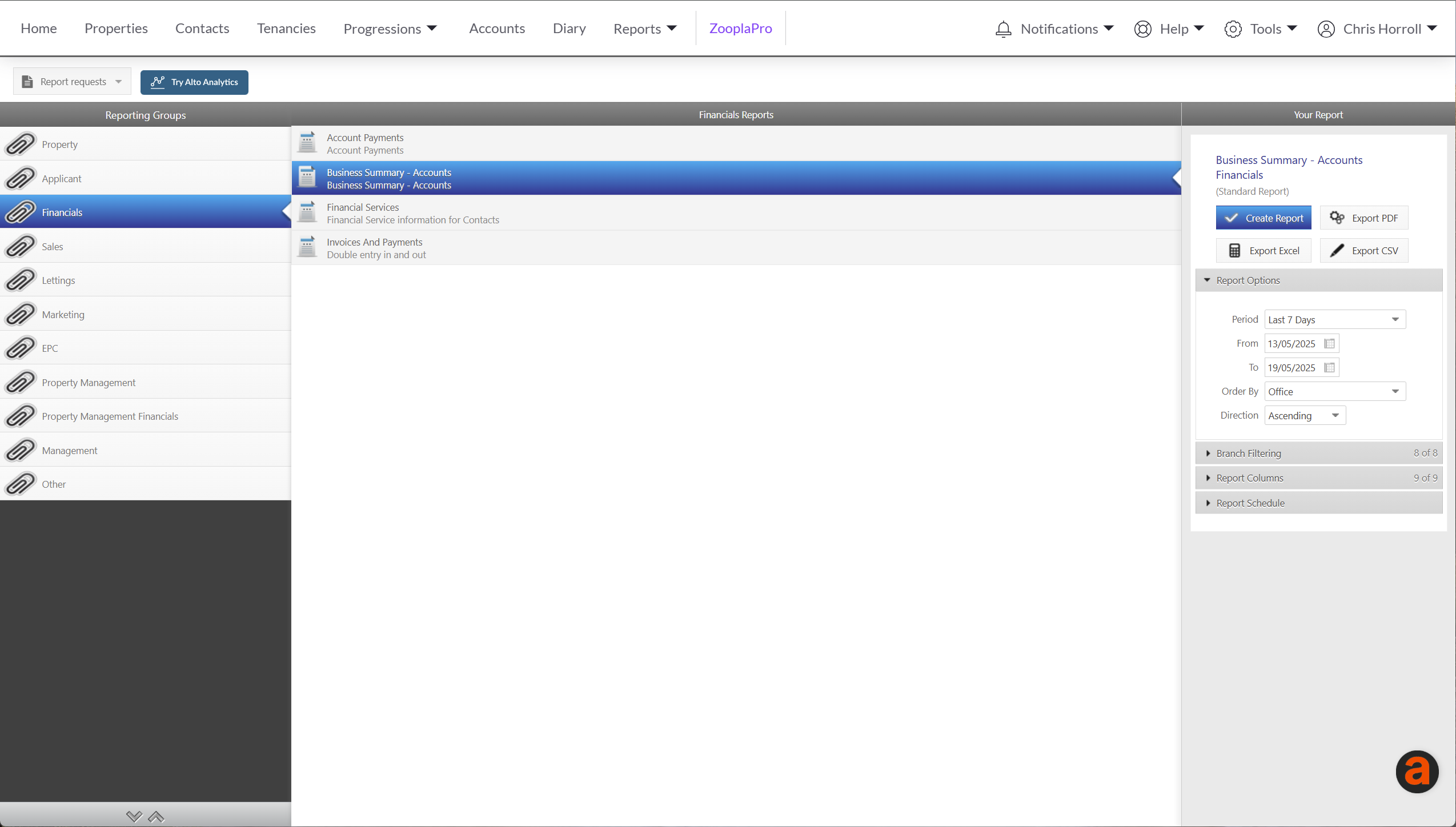Select the EPC reporting group label
The image size is (1456, 827).
click(x=50, y=348)
